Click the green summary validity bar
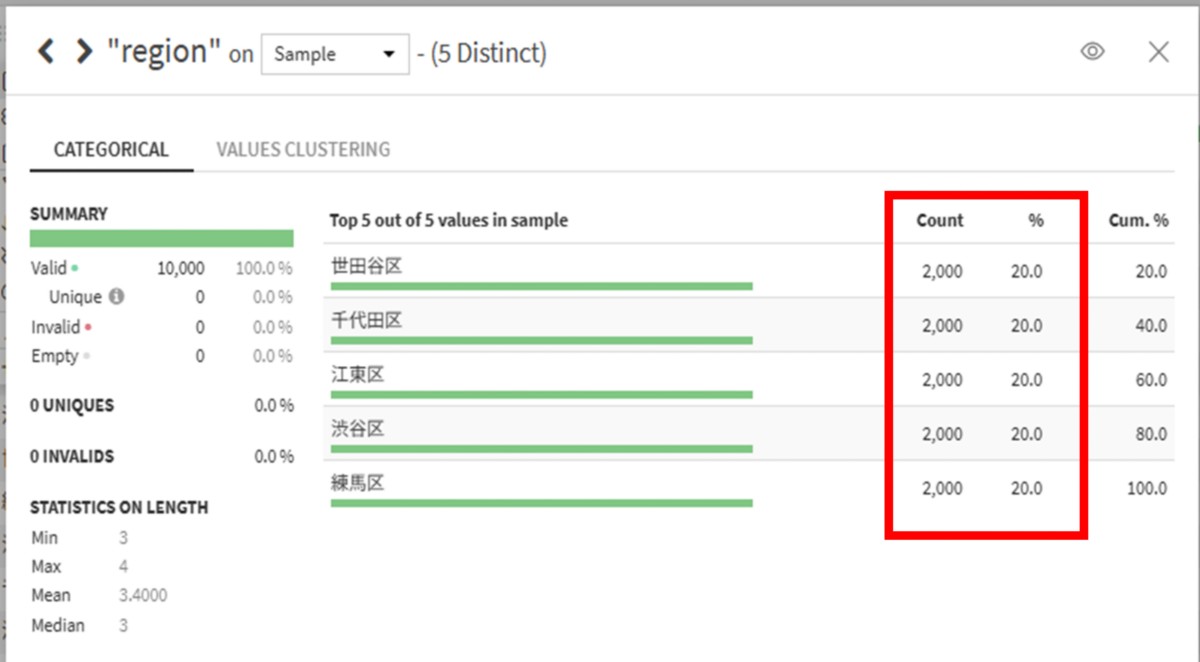Viewport: 1200px width, 662px height. click(161, 238)
